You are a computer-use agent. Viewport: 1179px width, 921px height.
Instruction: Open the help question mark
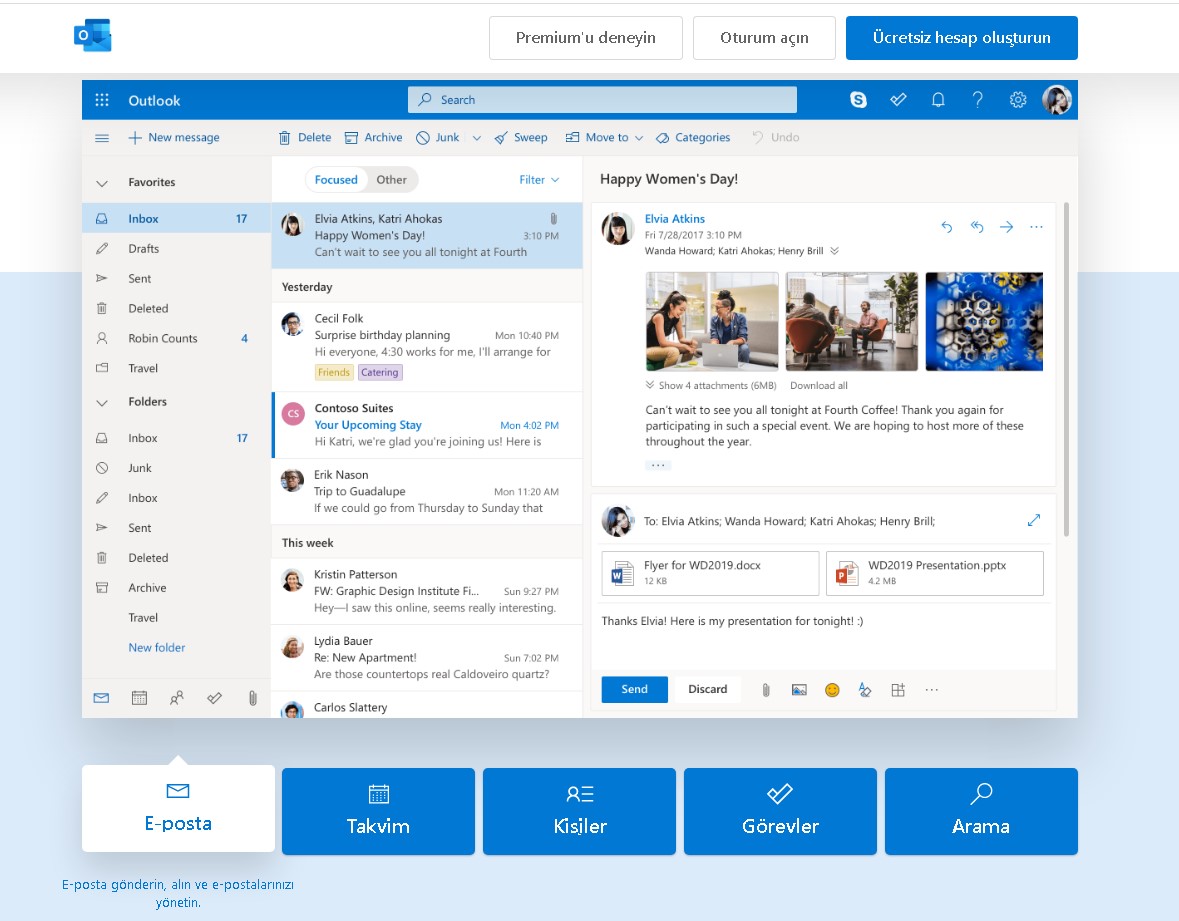(x=977, y=99)
